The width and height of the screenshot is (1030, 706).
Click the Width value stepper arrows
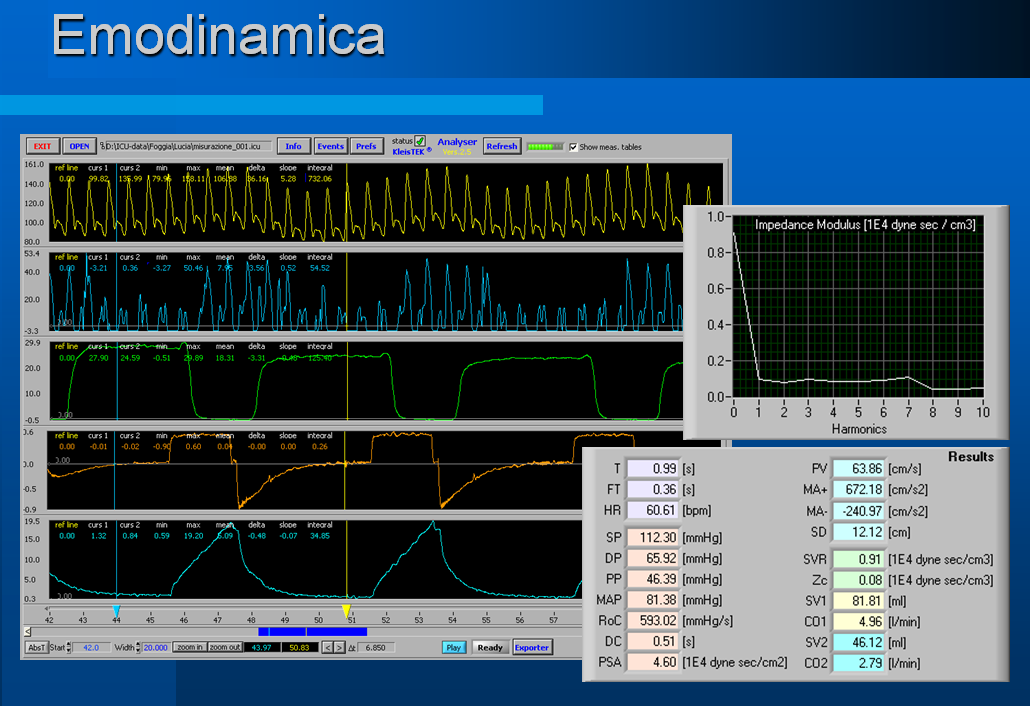(138, 647)
